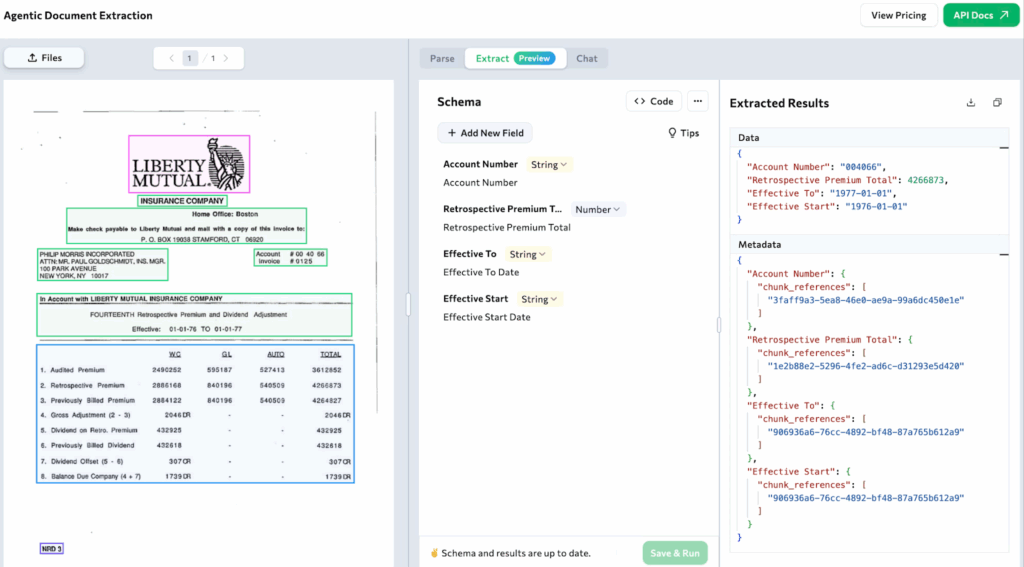Image resolution: width=1024 pixels, height=567 pixels.
Task: Open the API Docs link
Action: pyautogui.click(x=981, y=15)
